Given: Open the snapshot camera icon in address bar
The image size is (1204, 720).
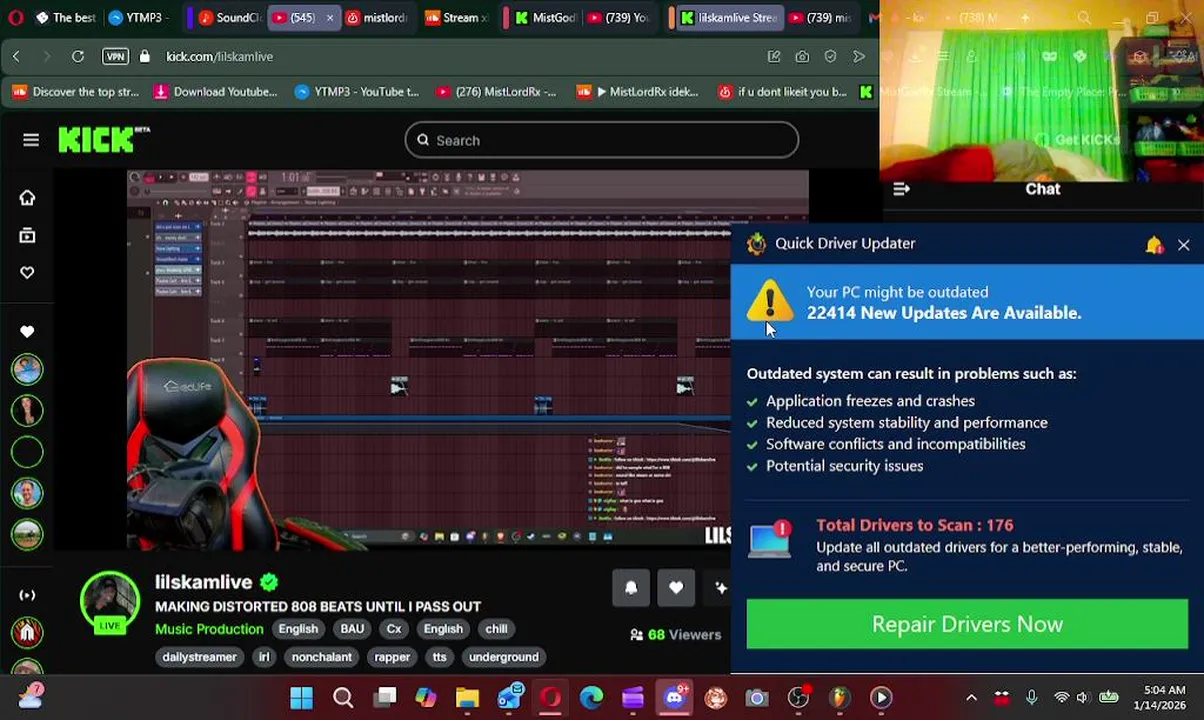Looking at the screenshot, I should [x=802, y=57].
